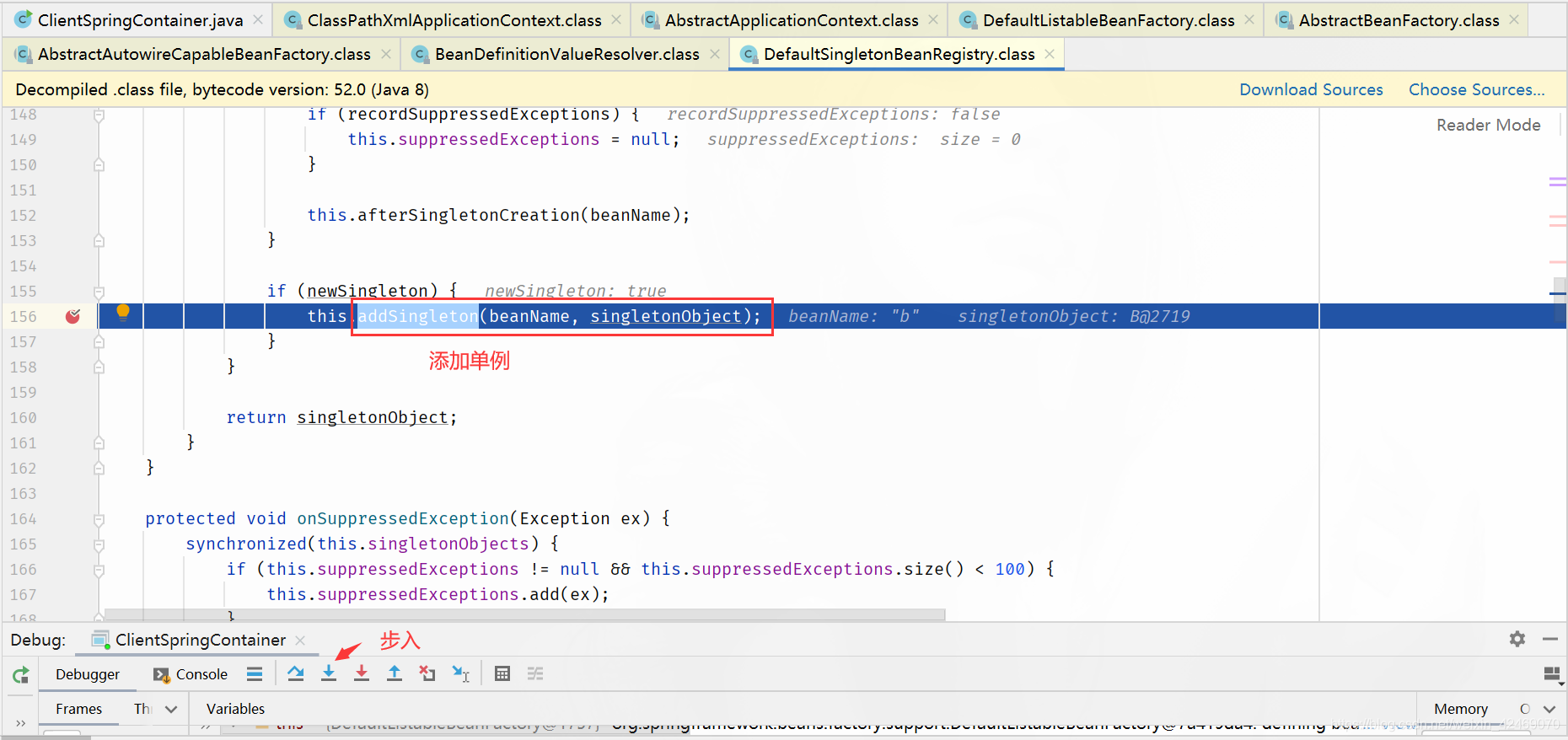Click the addSingleton method call
The image size is (1568, 740).
417,316
